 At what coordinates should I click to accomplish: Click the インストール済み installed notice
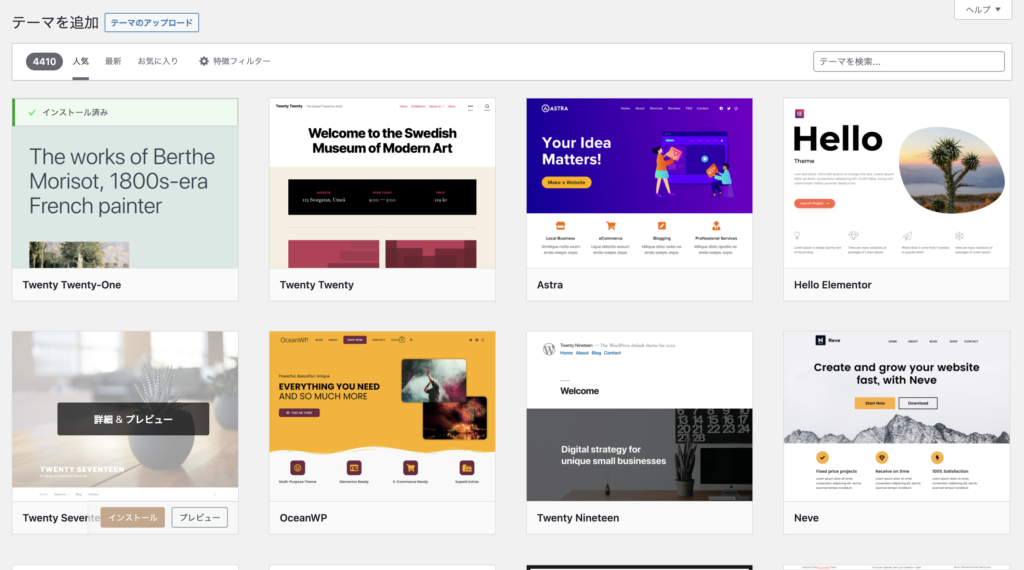click(125, 112)
